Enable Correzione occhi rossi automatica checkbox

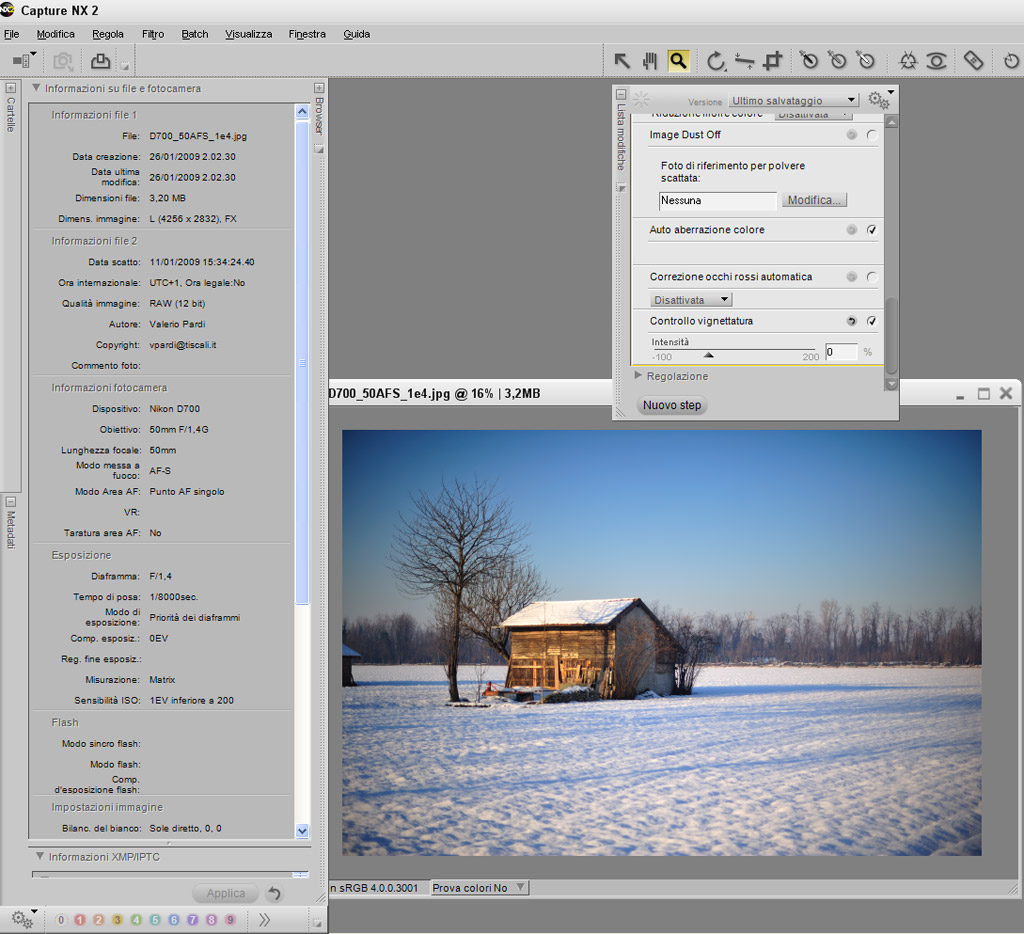click(872, 277)
